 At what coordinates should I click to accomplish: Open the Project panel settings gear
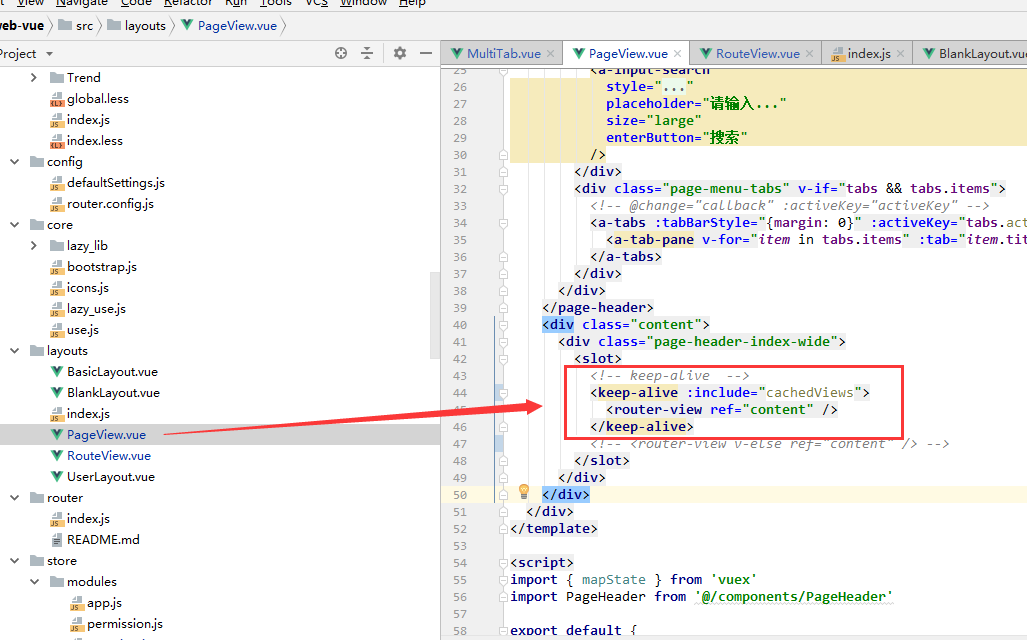[400, 52]
